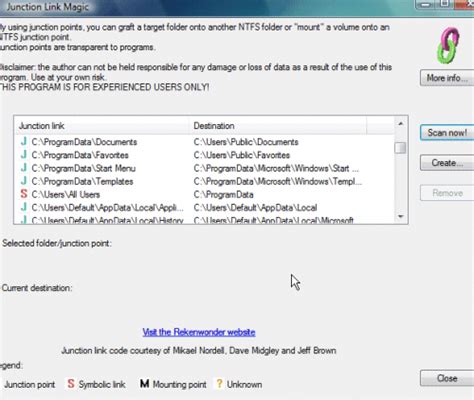Image resolution: width=474 pixels, height=400 pixels.
Task: Click the Symbolic link legend label
Action: coord(102,384)
